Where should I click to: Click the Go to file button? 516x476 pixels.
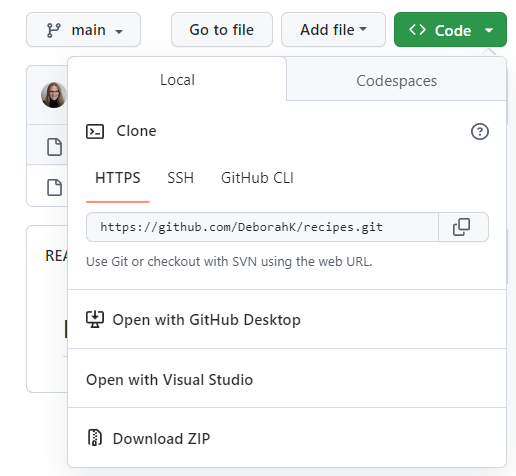[x=222, y=30]
